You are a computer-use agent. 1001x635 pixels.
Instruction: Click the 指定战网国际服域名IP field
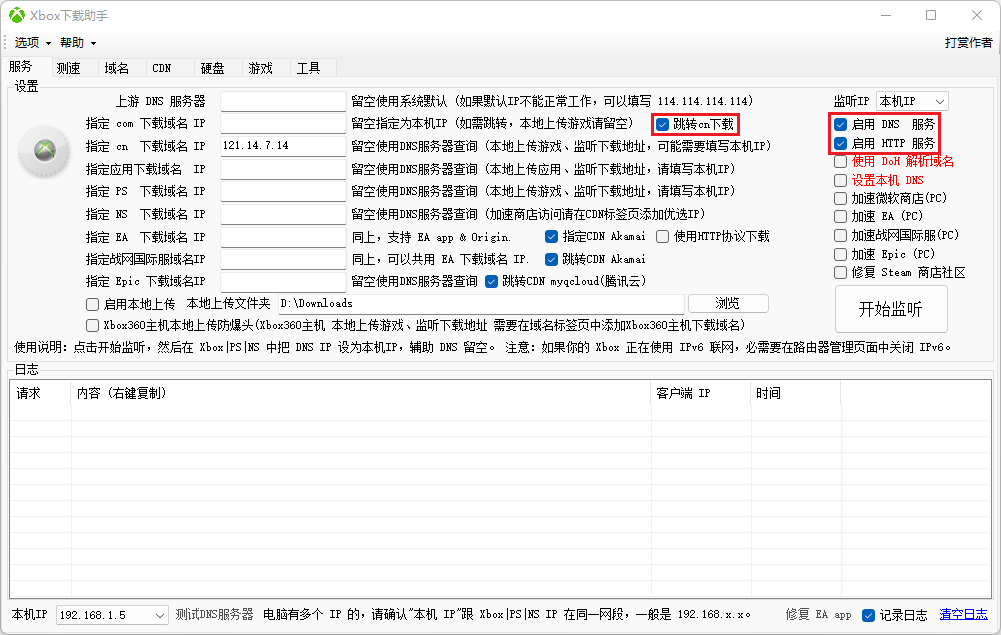pos(283,259)
